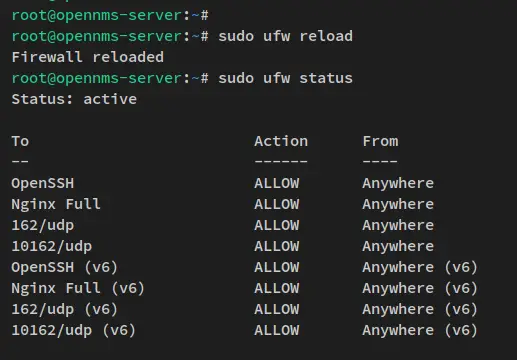This screenshot has height=360, width=517.
Task: Click the 'Status: active' line
Action: [74, 99]
